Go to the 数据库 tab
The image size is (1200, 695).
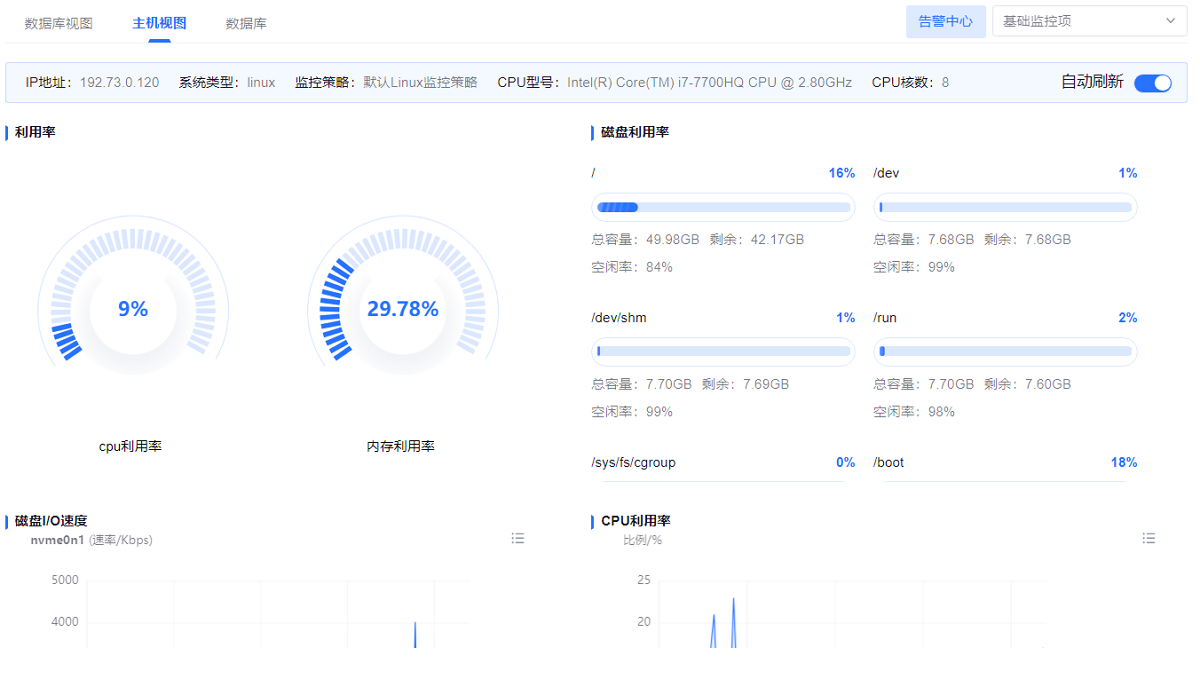tap(246, 23)
